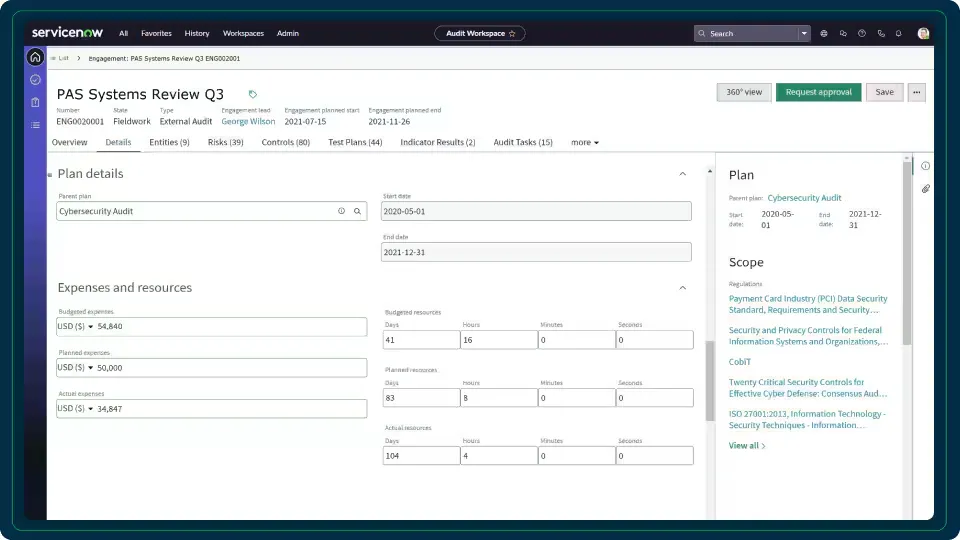Open the Favorites menu
The width and height of the screenshot is (960, 540).
pos(156,34)
